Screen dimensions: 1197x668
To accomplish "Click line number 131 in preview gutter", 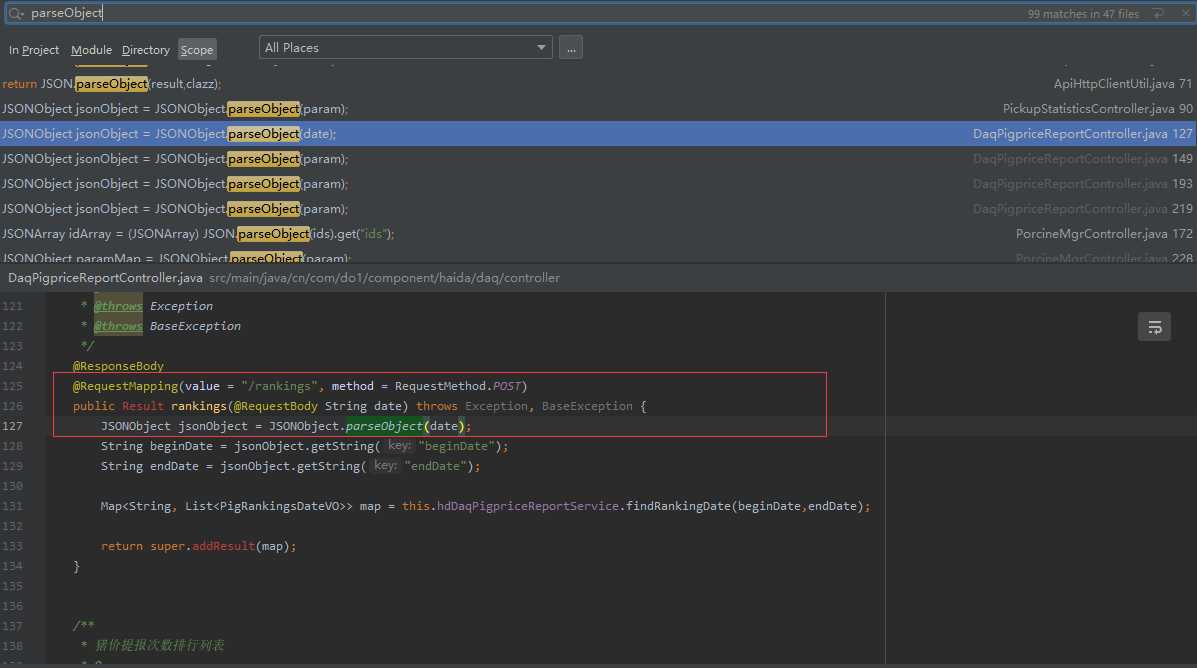I will [x=12, y=506].
